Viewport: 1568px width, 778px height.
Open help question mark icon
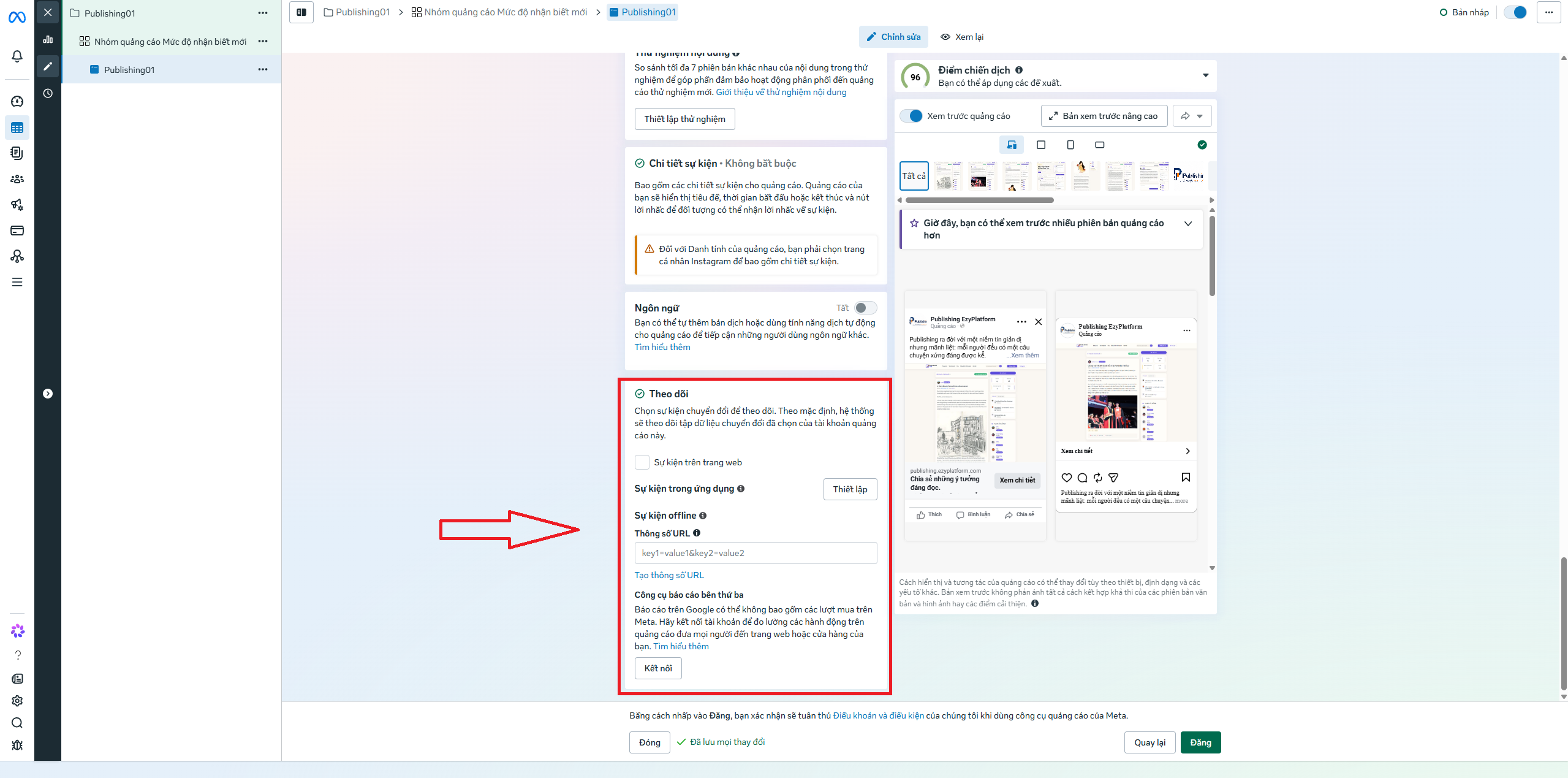coord(18,655)
